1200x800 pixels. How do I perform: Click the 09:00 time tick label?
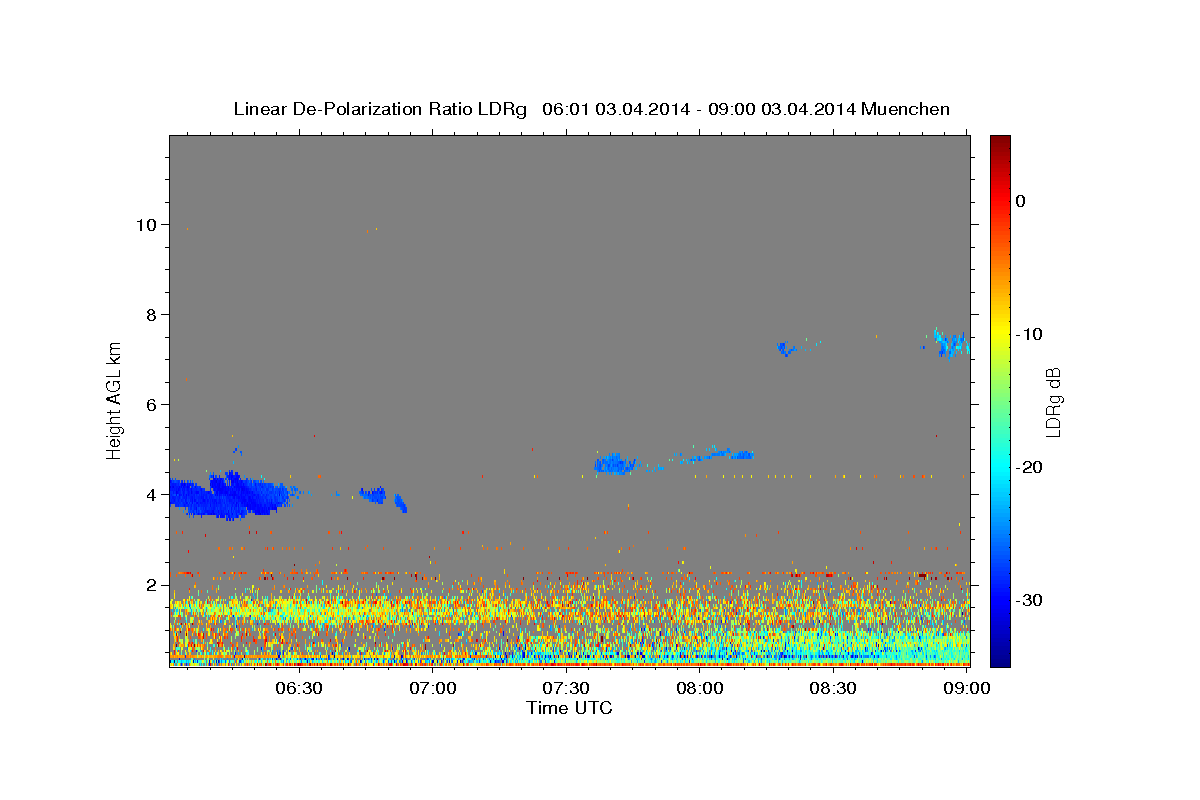click(x=966, y=688)
